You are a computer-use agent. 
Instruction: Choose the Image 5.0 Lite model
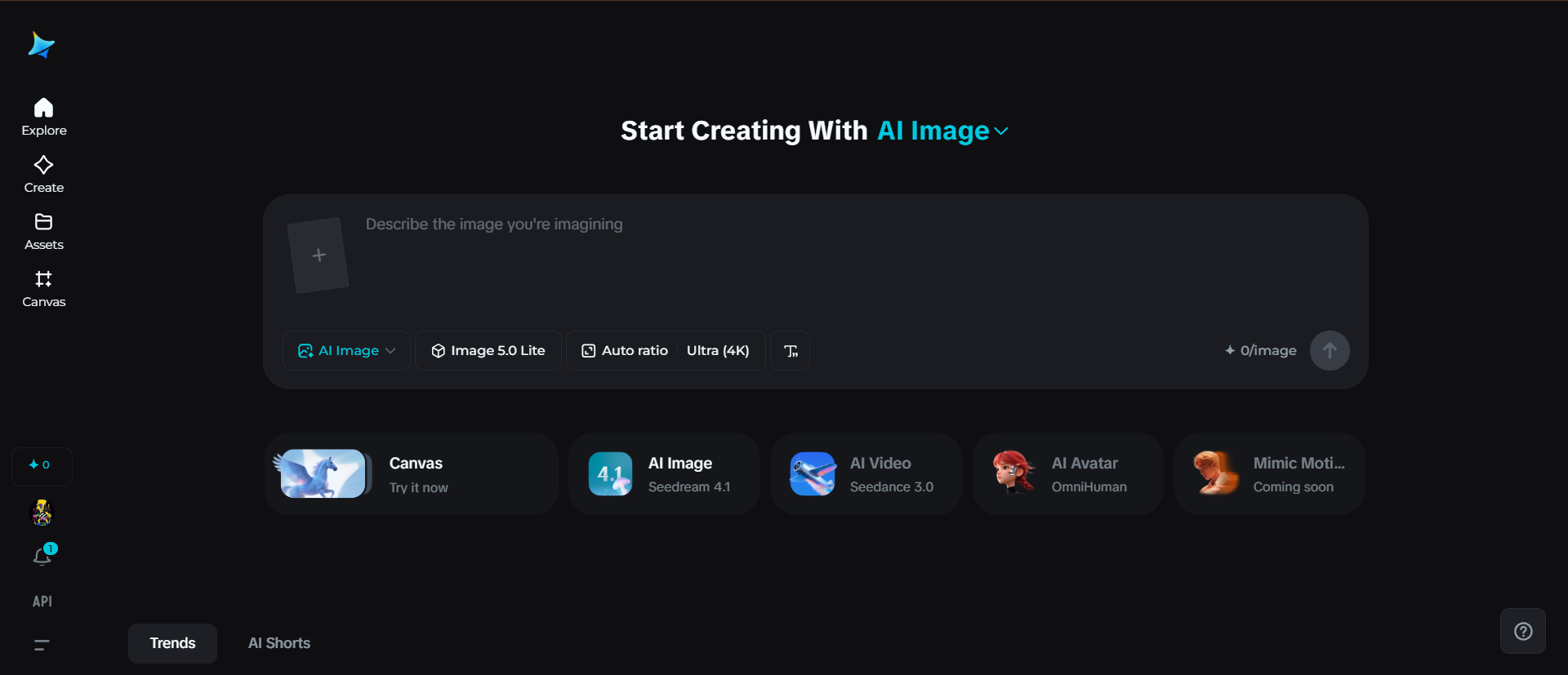click(488, 351)
